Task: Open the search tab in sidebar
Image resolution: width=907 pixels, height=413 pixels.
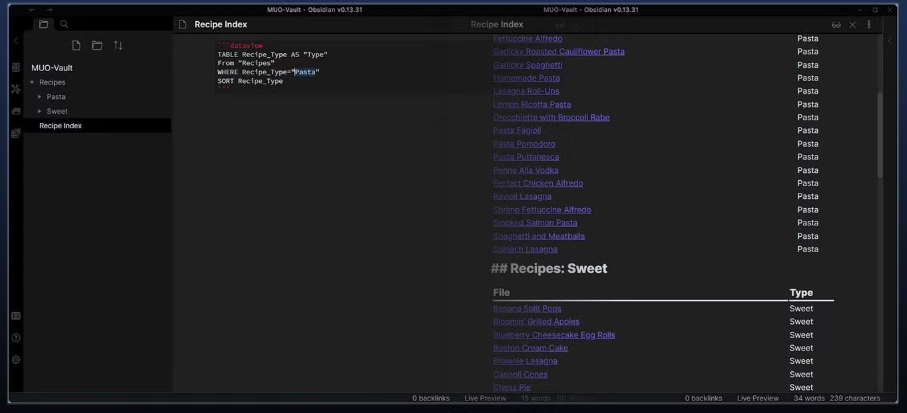Action: point(64,24)
